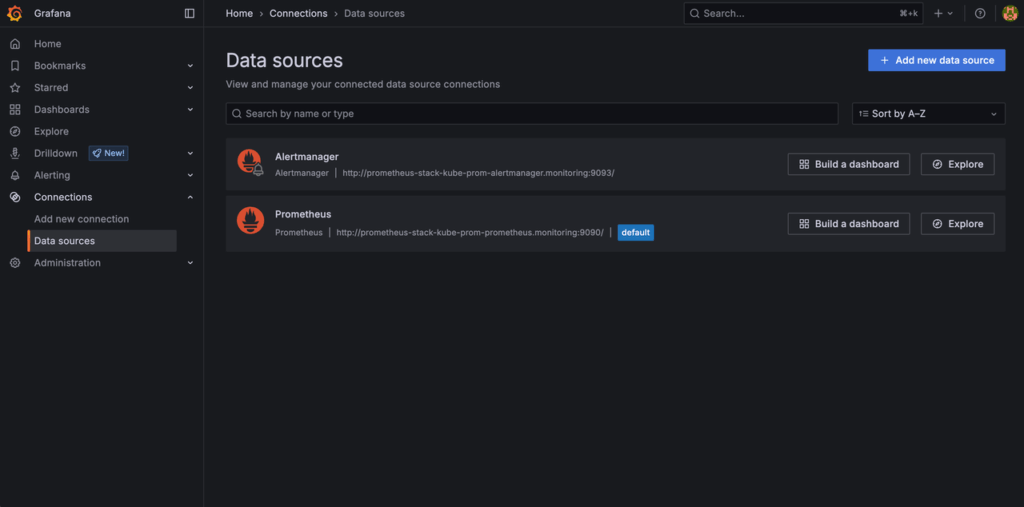Open Dashboards in the sidebar
This screenshot has height=507, width=1024.
tap(61, 110)
